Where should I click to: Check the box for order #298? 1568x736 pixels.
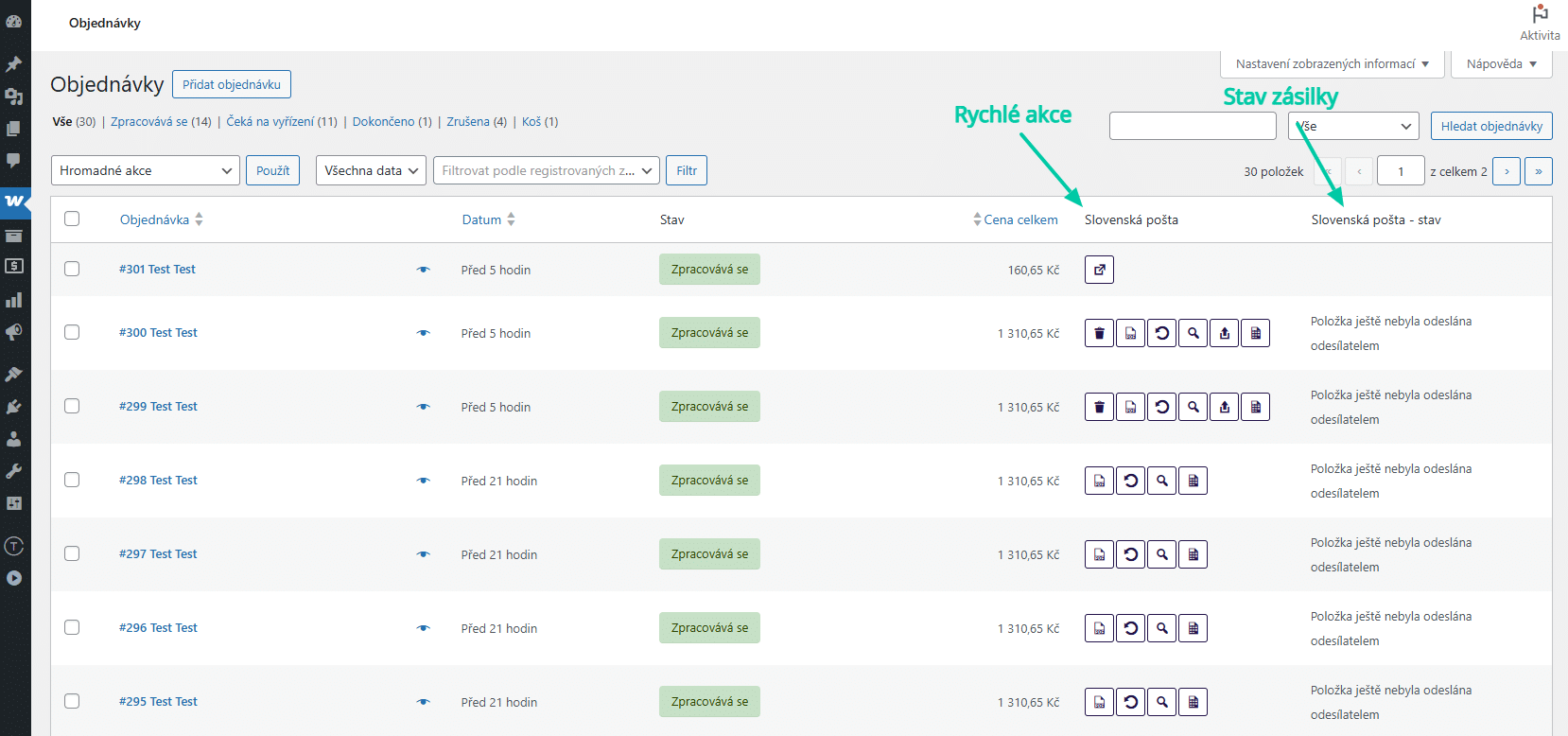point(72,480)
